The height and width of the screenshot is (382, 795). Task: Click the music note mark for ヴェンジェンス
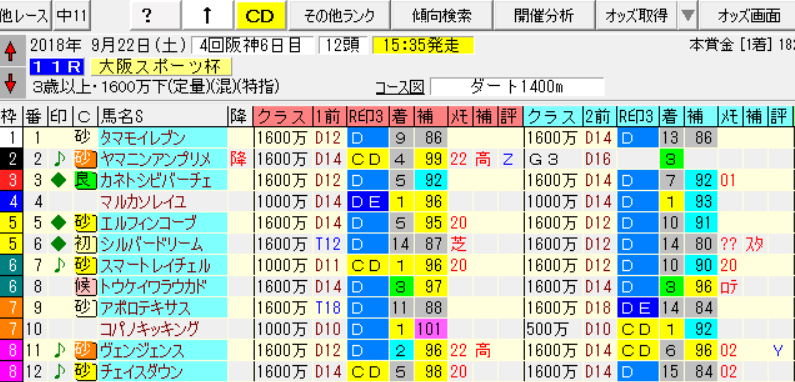point(59,351)
